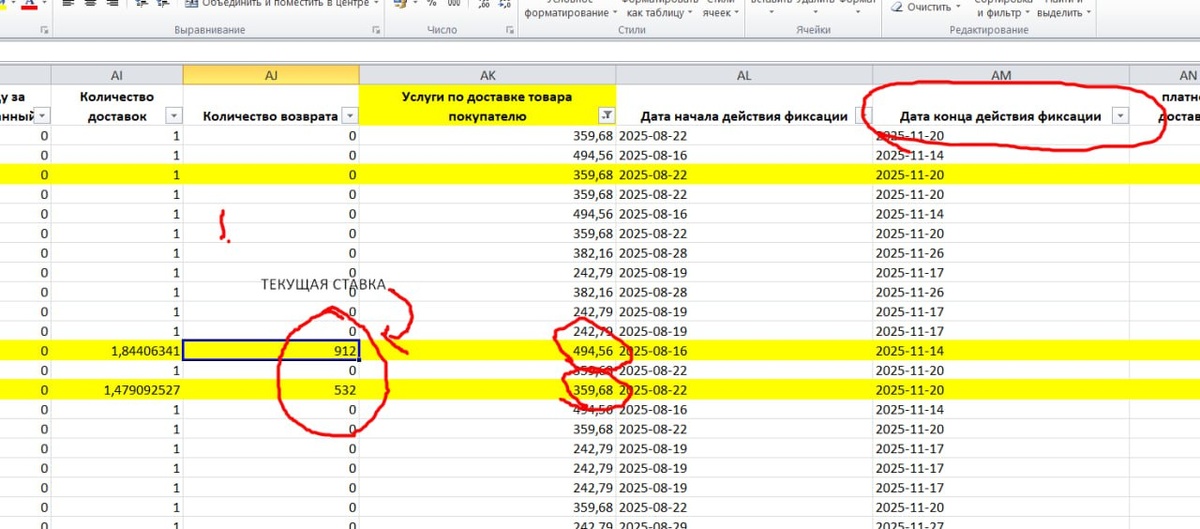Select column header AI
The height and width of the screenshot is (529, 1200).
pyautogui.click(x=117, y=75)
